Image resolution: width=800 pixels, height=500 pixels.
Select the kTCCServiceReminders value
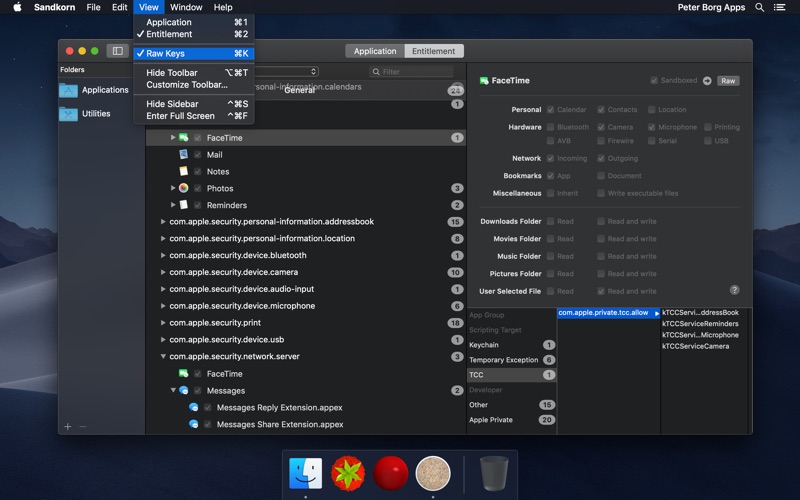tap(700, 324)
